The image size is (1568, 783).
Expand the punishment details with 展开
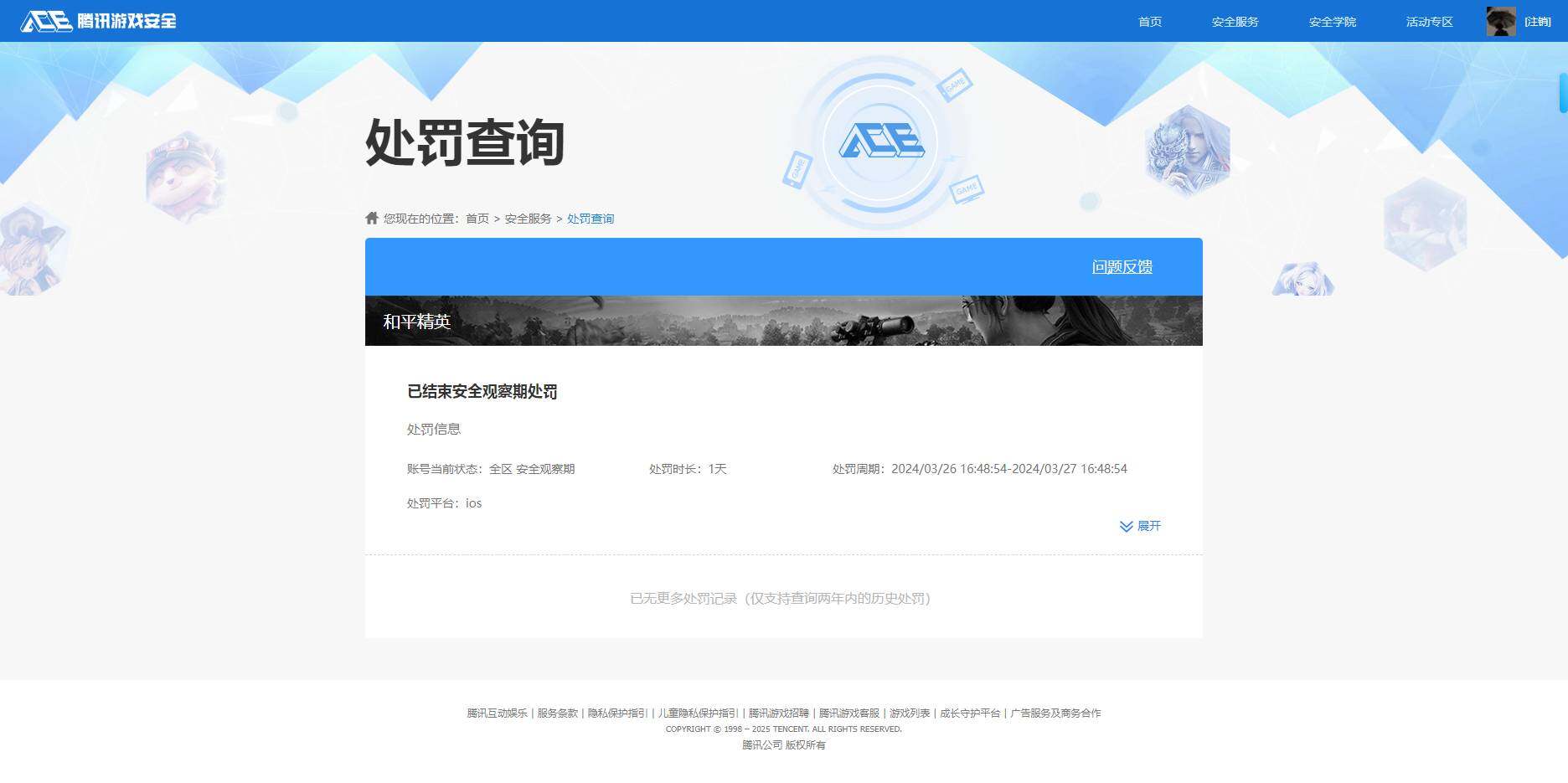1141,526
